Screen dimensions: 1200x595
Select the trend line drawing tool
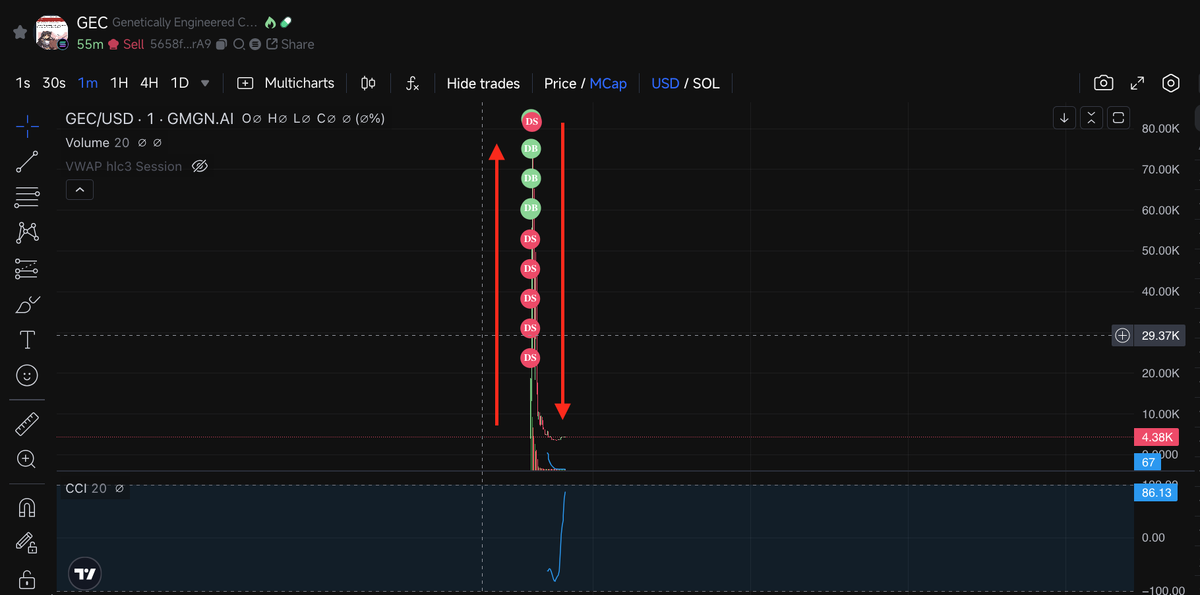[x=27, y=161]
